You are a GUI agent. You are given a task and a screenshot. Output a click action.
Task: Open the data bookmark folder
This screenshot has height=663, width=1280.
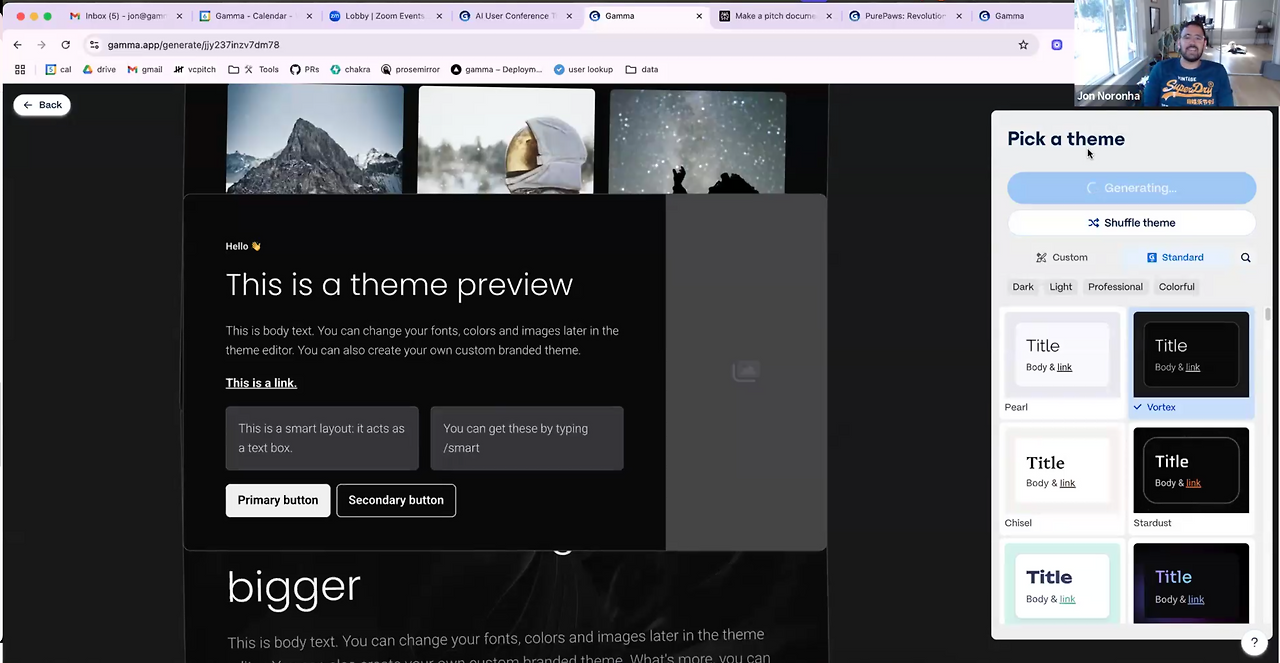(x=641, y=70)
